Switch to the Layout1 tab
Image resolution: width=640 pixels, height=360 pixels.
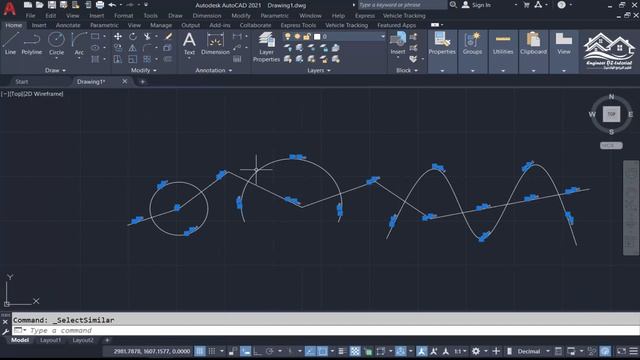(x=50, y=340)
